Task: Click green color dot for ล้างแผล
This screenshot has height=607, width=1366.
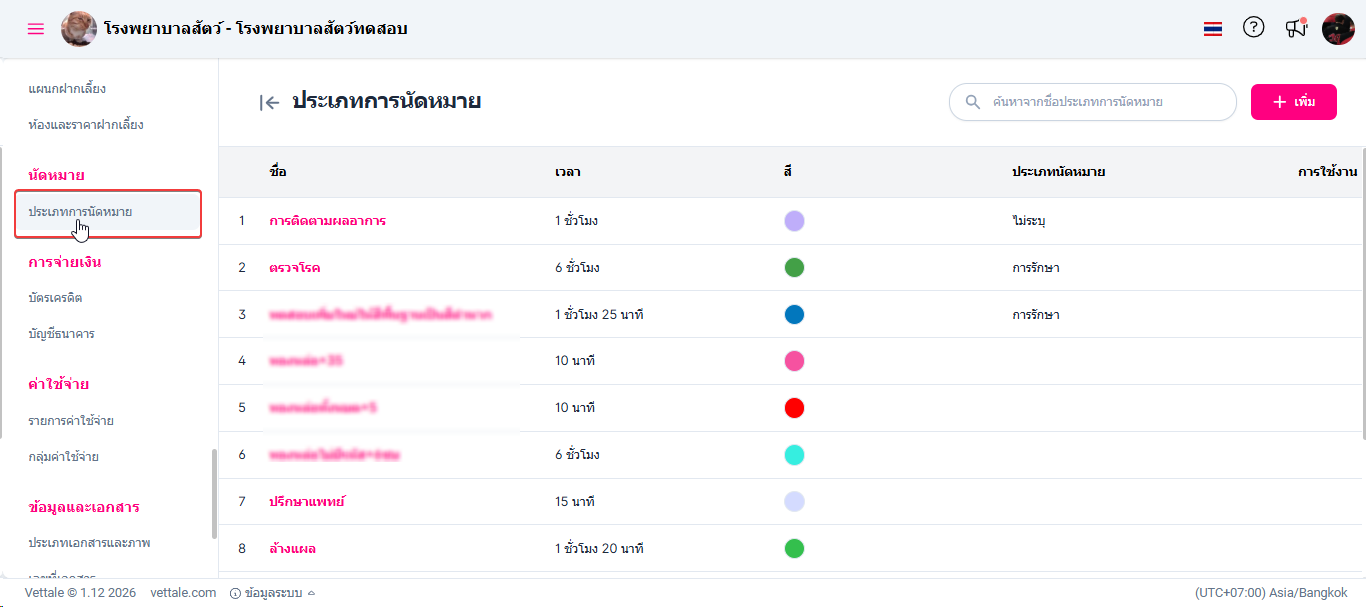Action: point(794,548)
